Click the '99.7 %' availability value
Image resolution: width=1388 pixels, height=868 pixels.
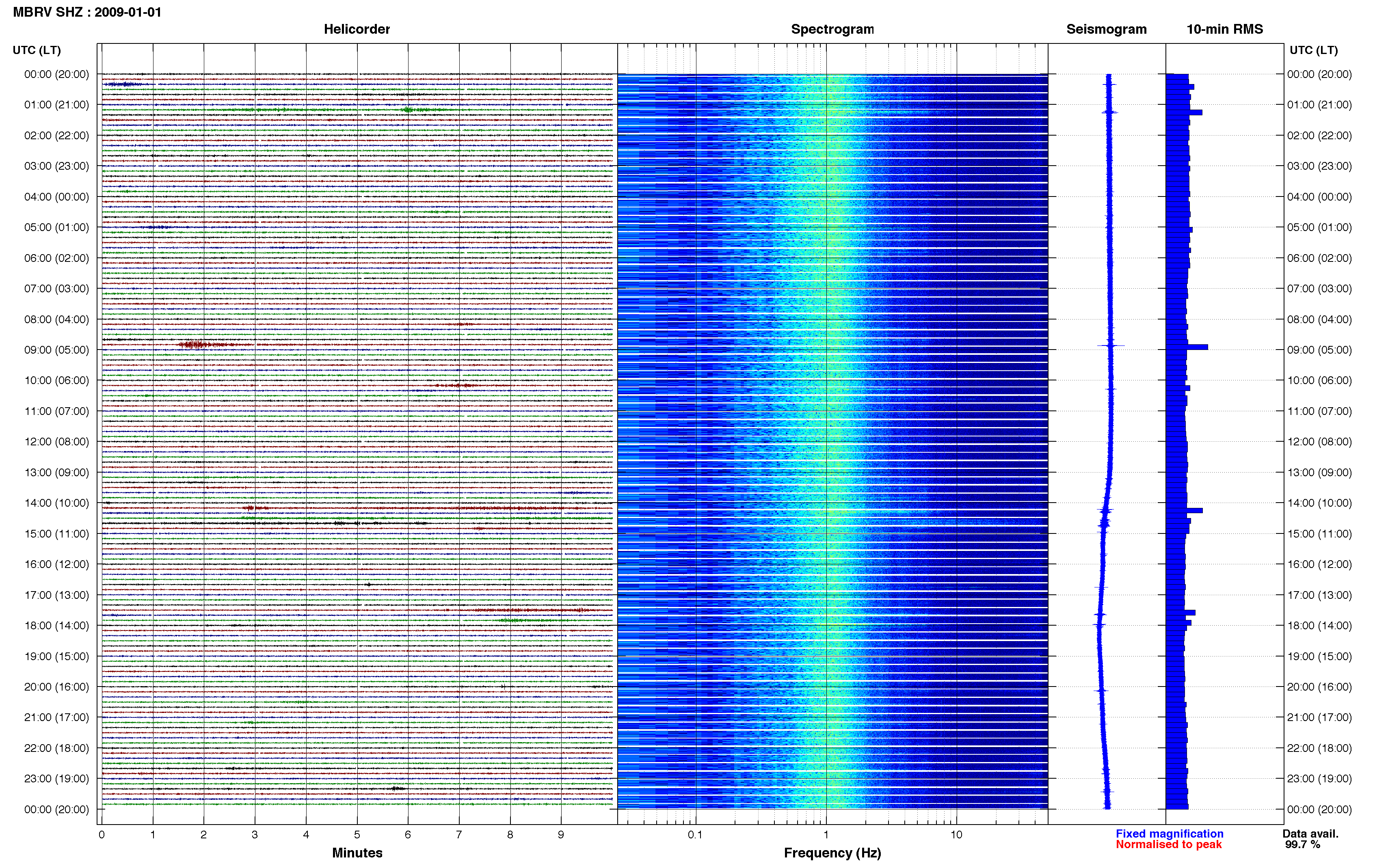[x=1302, y=844]
